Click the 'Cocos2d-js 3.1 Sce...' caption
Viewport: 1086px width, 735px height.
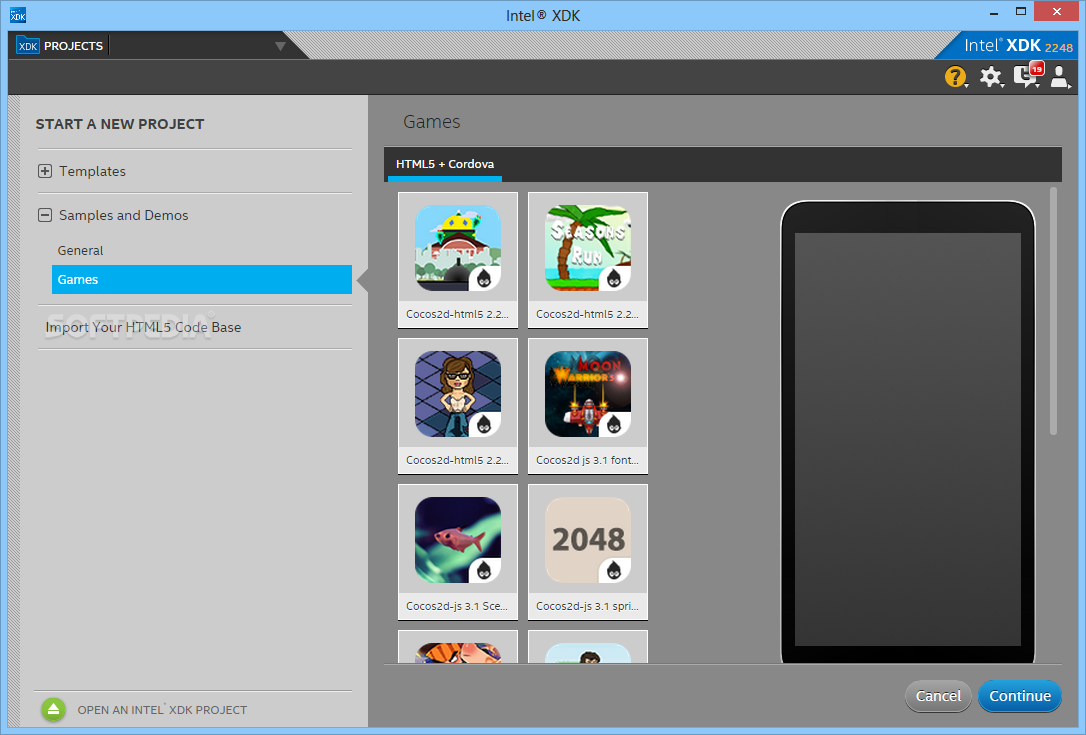[457, 606]
